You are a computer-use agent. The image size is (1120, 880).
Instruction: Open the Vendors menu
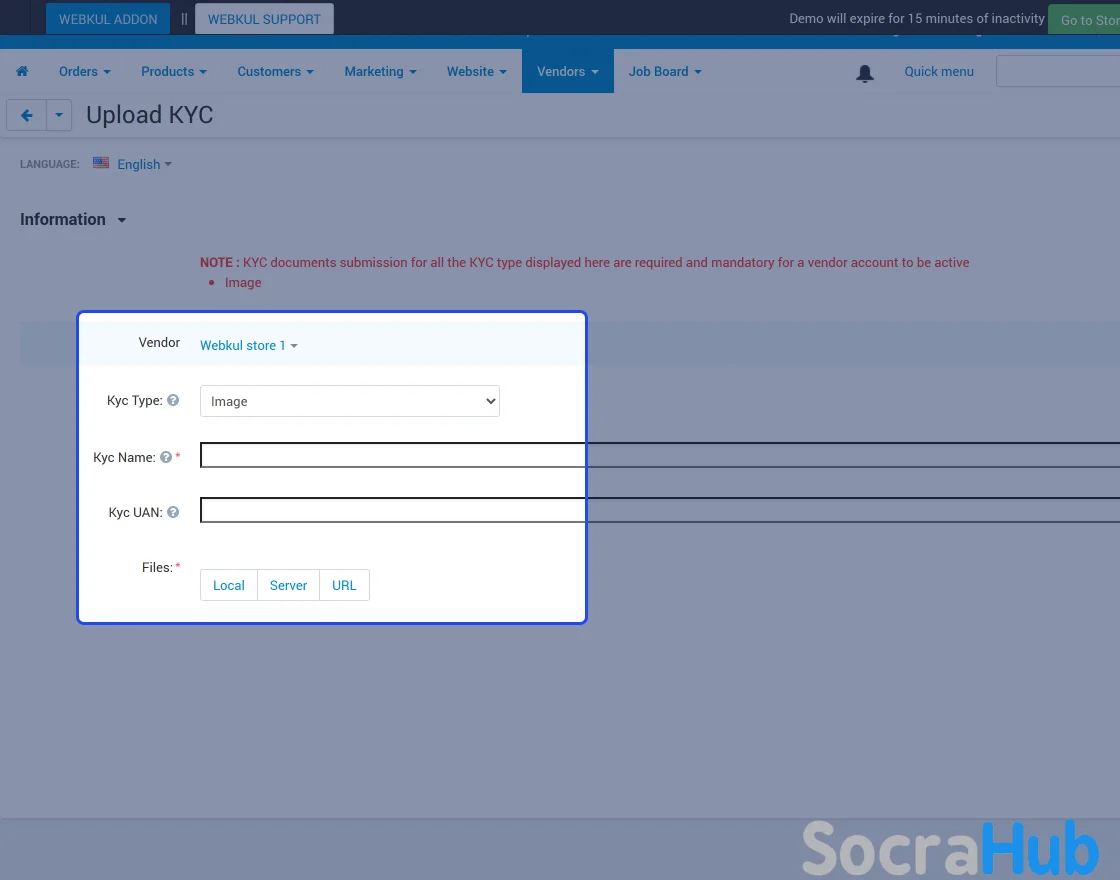coord(567,71)
